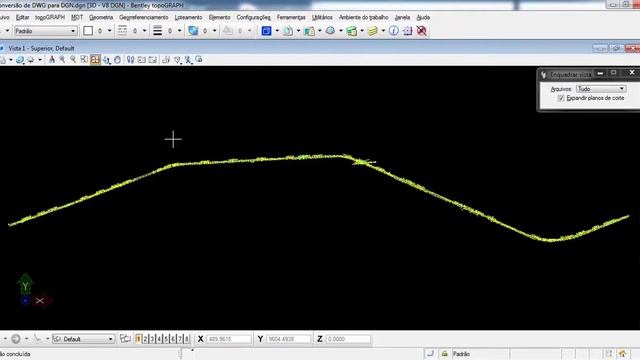The height and width of the screenshot is (360, 640).
Task: Click the walk footprints icon
Action: point(130,60)
